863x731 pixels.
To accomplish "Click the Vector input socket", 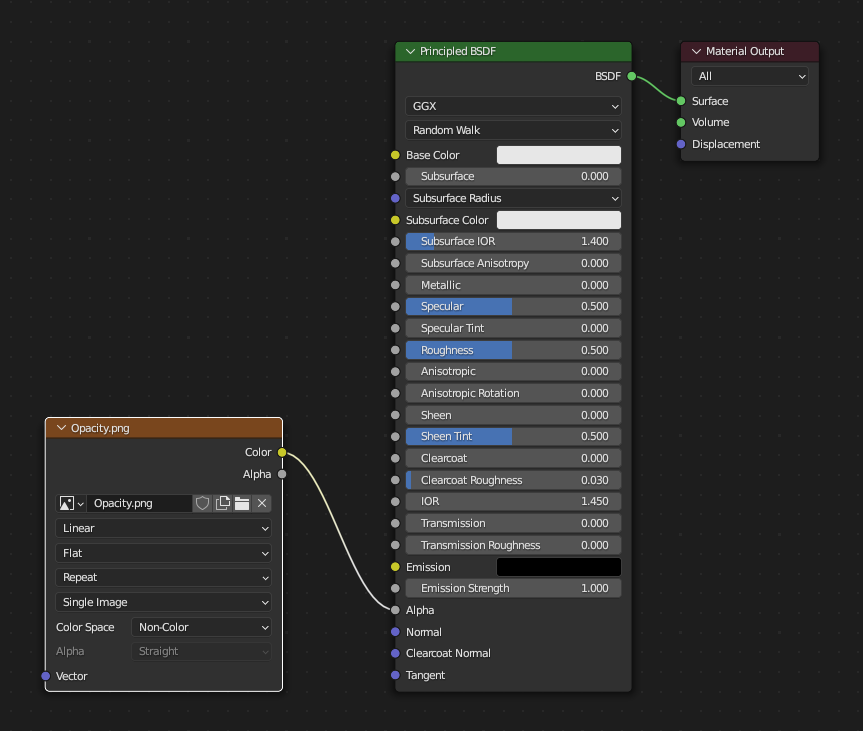I will pyautogui.click(x=46, y=676).
